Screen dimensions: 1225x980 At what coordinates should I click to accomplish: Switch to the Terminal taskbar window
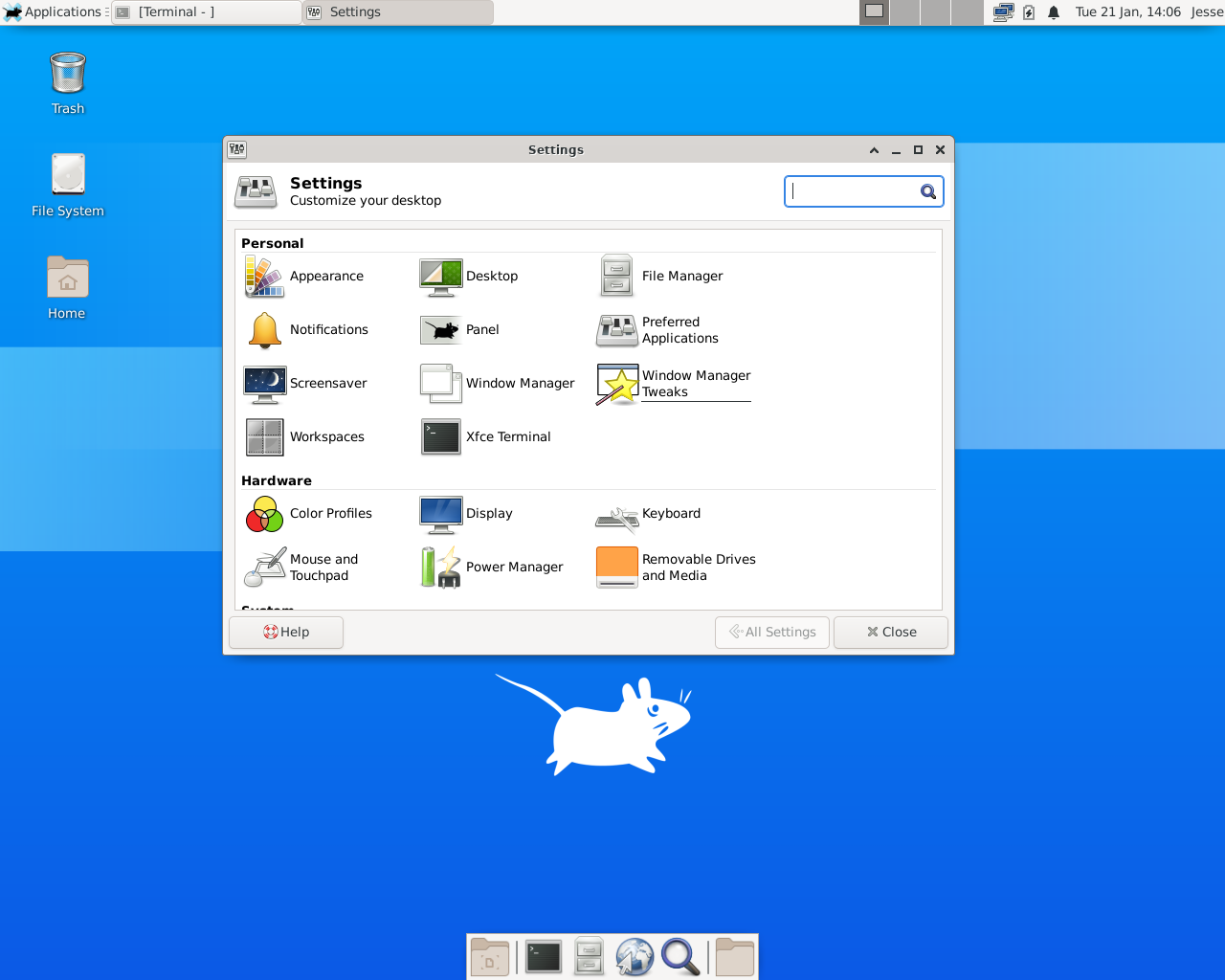(207, 11)
